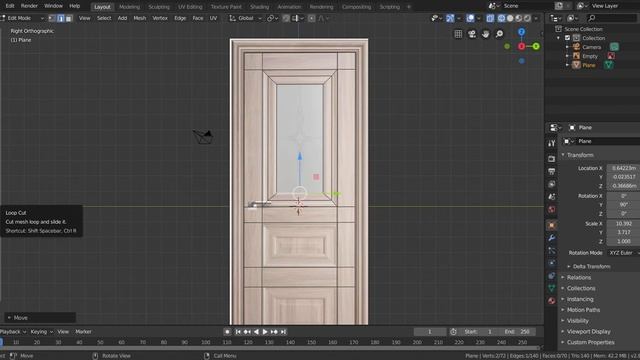This screenshot has height=360, width=640.
Task: Open the Tool properties tab
Action: point(551,143)
